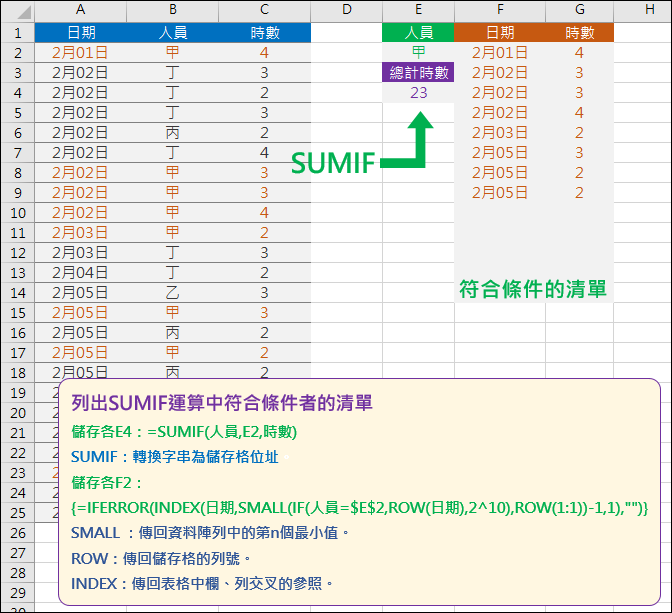Screen dimensions: 672x613
Task: Click cell B16 containing 丙
Action: pos(173,333)
